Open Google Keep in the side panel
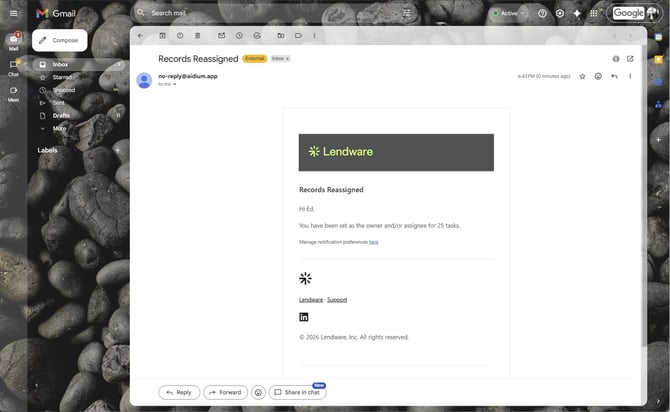 point(658,59)
